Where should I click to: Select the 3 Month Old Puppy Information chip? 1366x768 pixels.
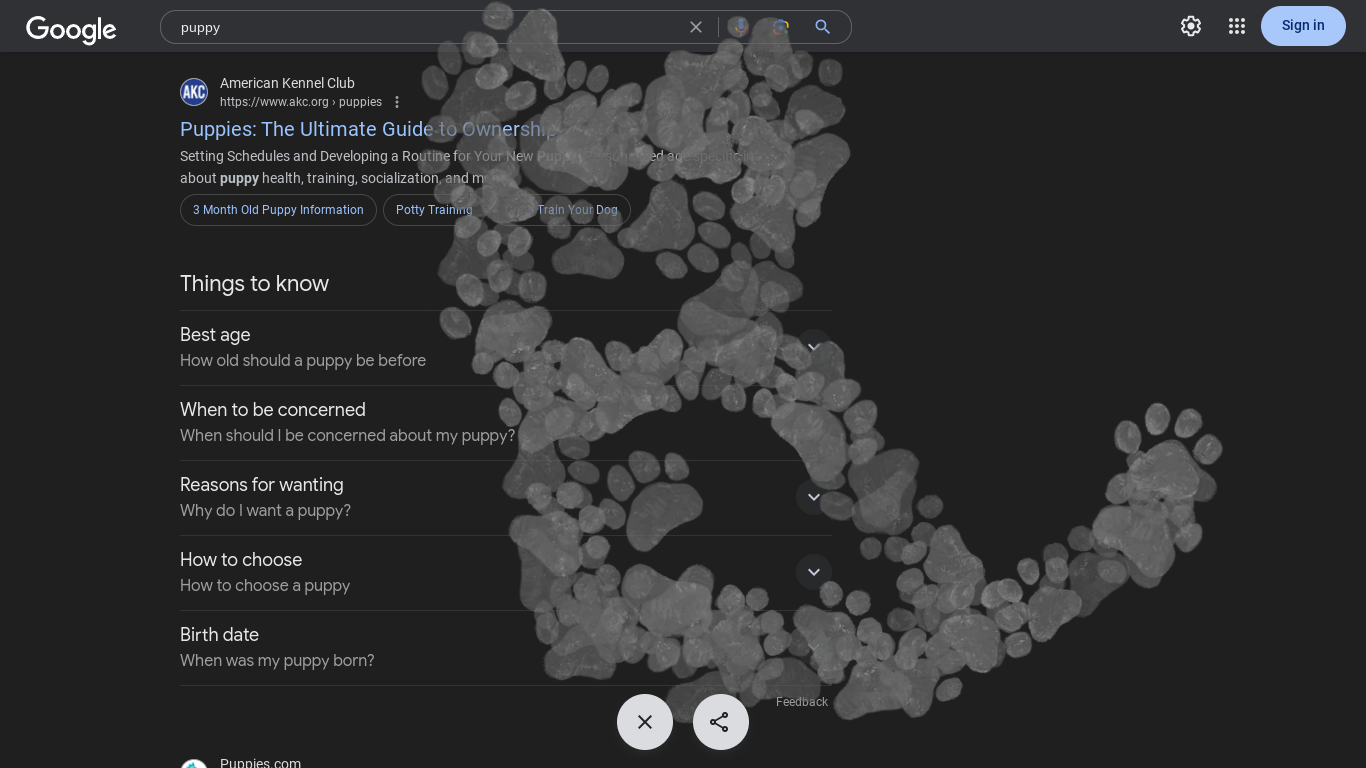[x=278, y=210]
